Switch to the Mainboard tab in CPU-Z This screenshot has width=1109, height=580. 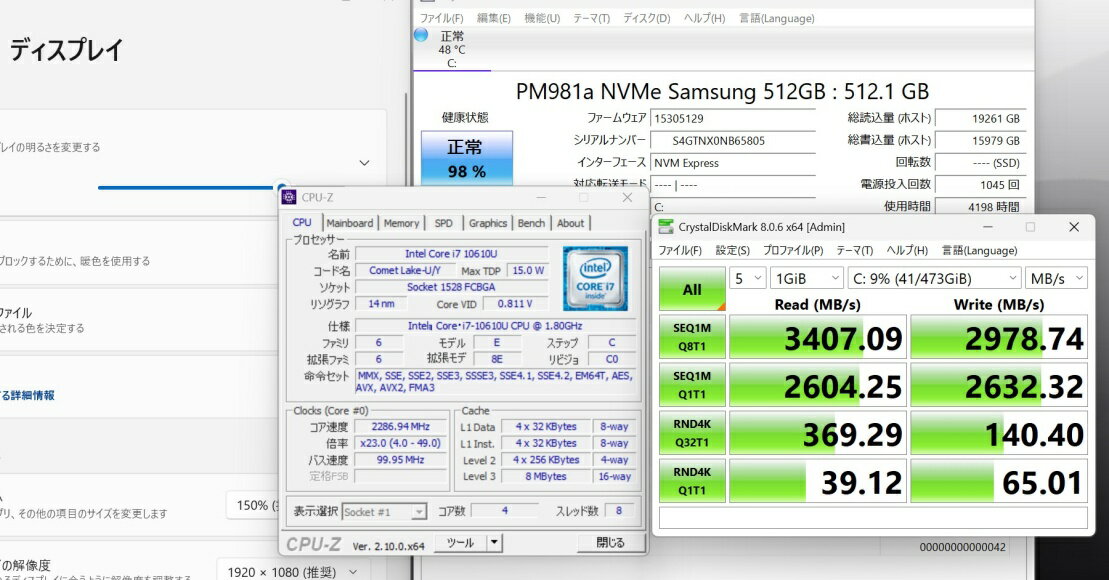[349, 223]
